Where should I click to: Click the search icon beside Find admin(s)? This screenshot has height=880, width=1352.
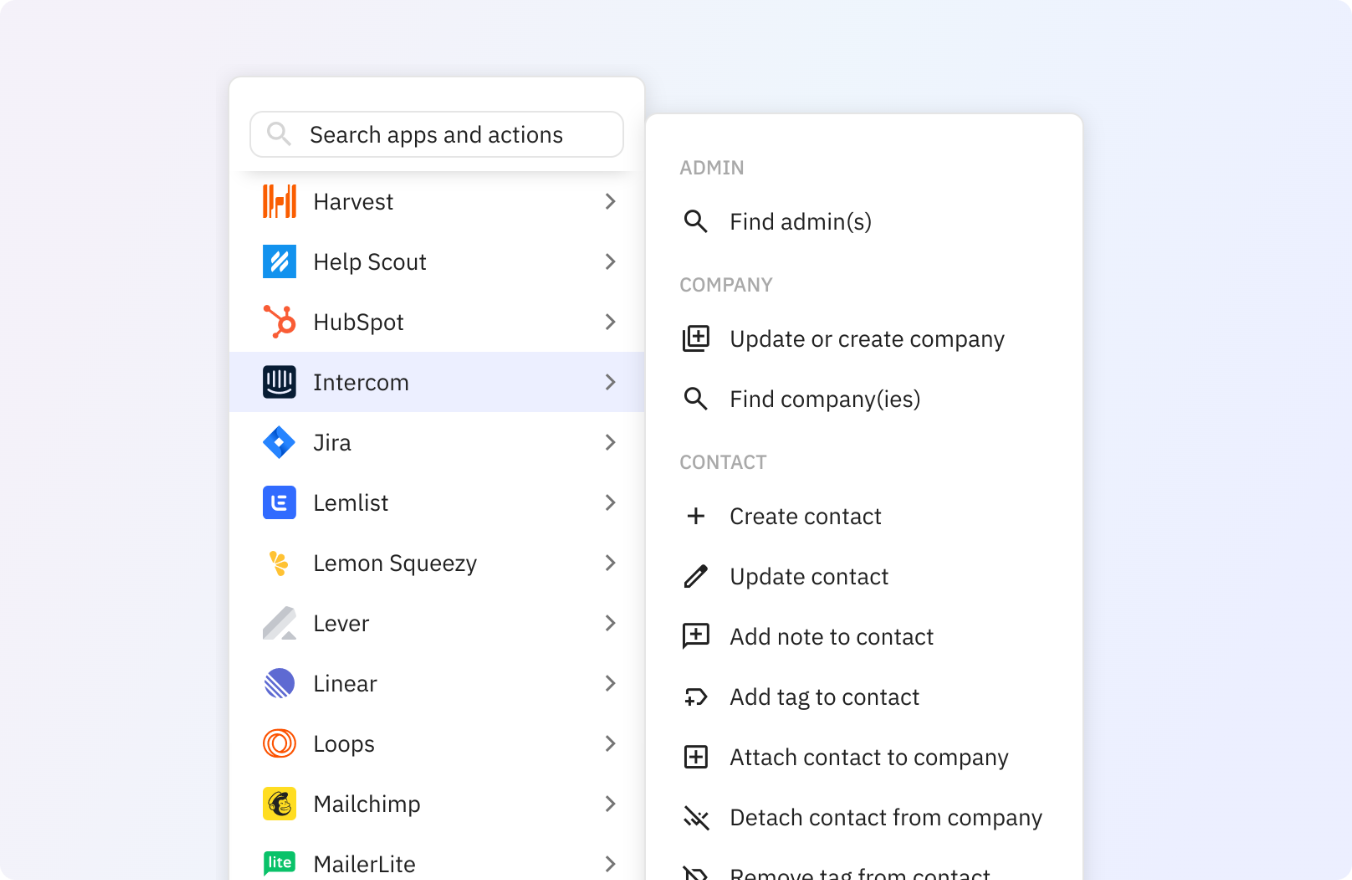point(695,221)
